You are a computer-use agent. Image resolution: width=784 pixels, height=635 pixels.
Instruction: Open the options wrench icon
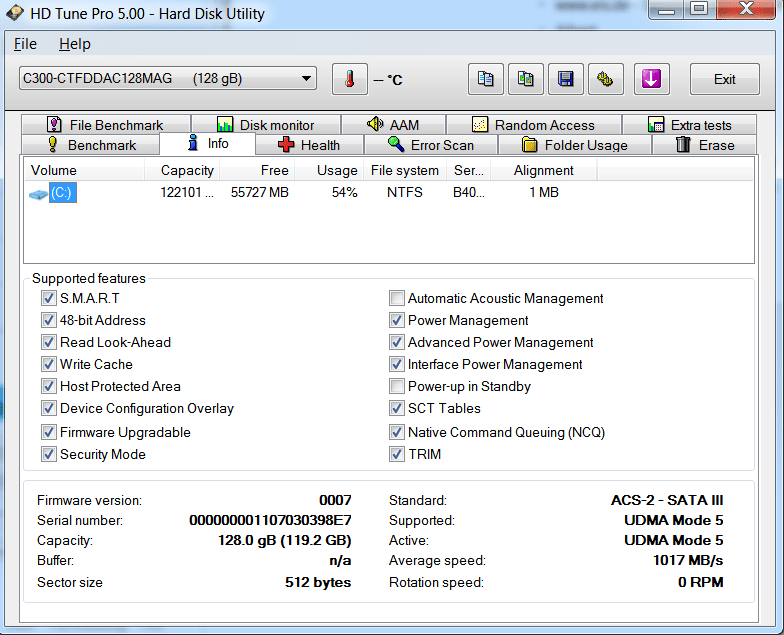coord(606,79)
